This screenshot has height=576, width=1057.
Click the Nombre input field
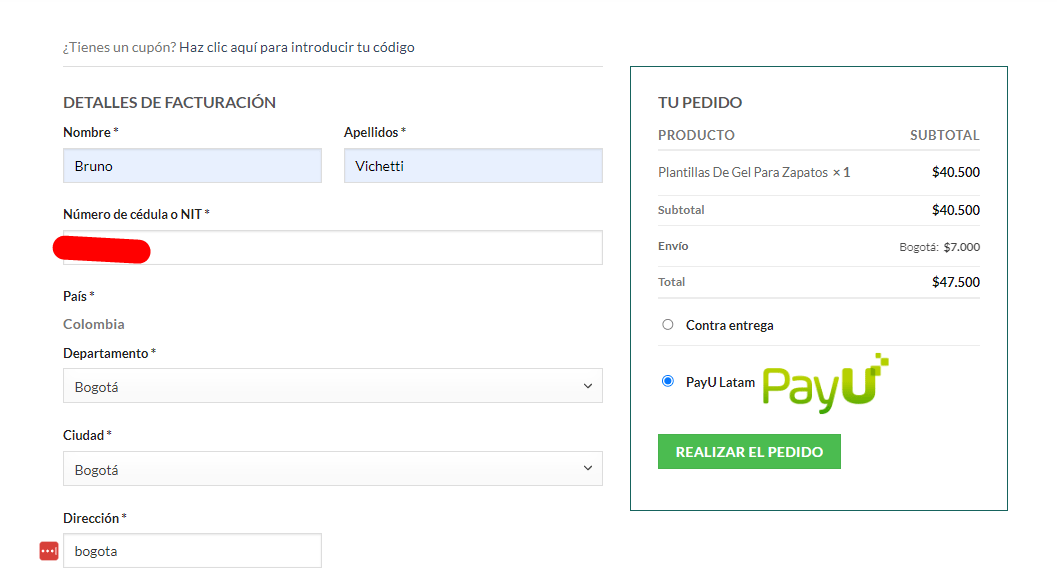[x=192, y=166]
